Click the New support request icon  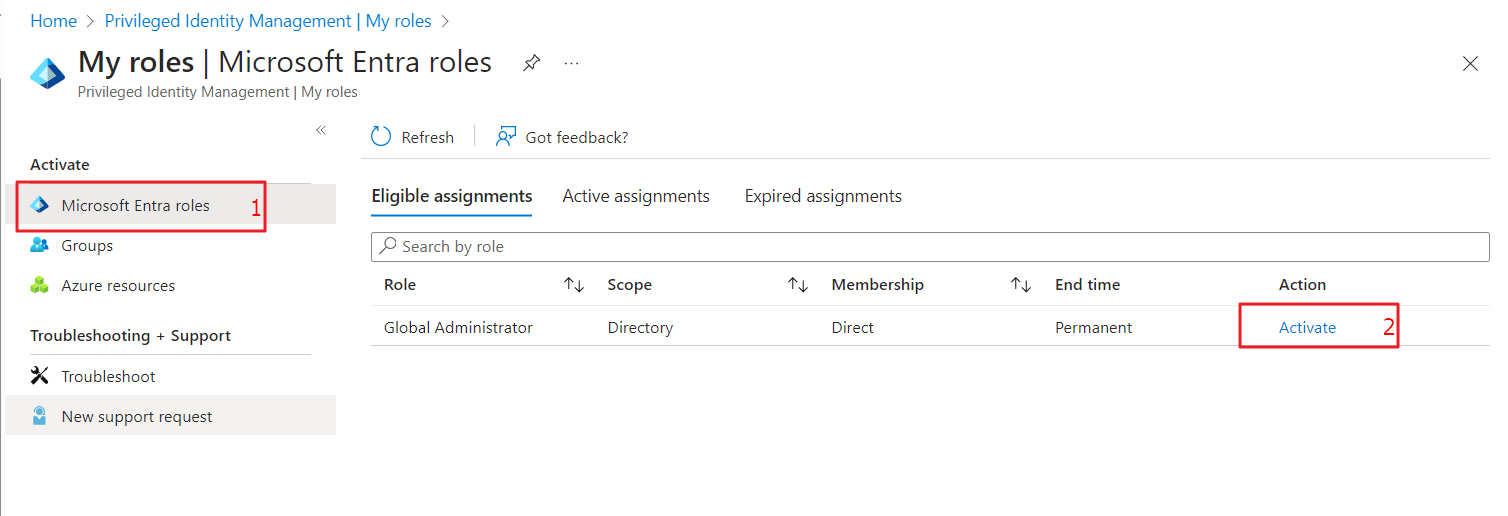tap(40, 416)
